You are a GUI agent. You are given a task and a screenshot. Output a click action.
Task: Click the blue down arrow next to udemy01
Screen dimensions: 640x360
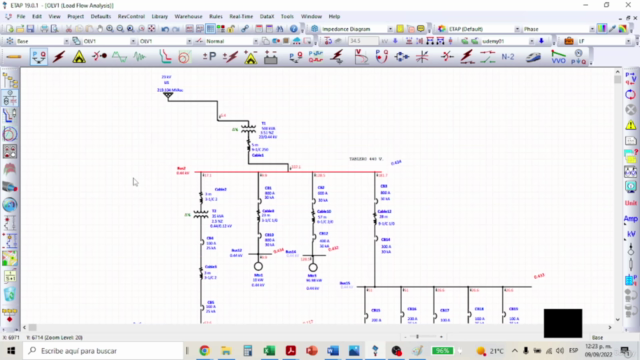[541, 41]
